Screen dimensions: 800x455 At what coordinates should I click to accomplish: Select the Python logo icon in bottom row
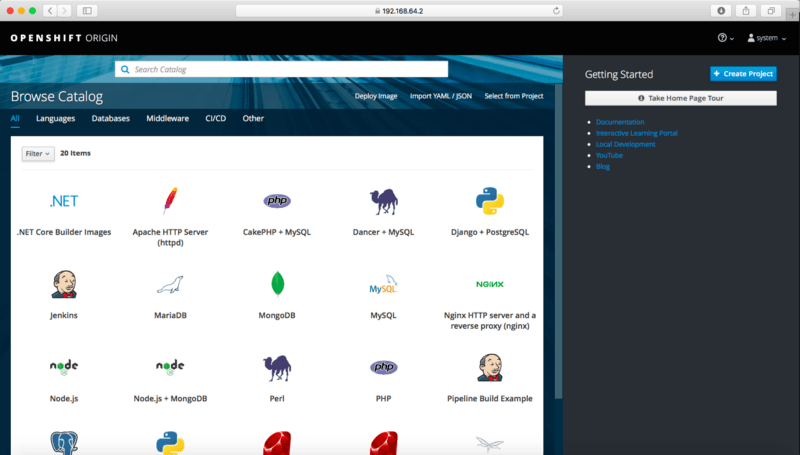point(170,443)
